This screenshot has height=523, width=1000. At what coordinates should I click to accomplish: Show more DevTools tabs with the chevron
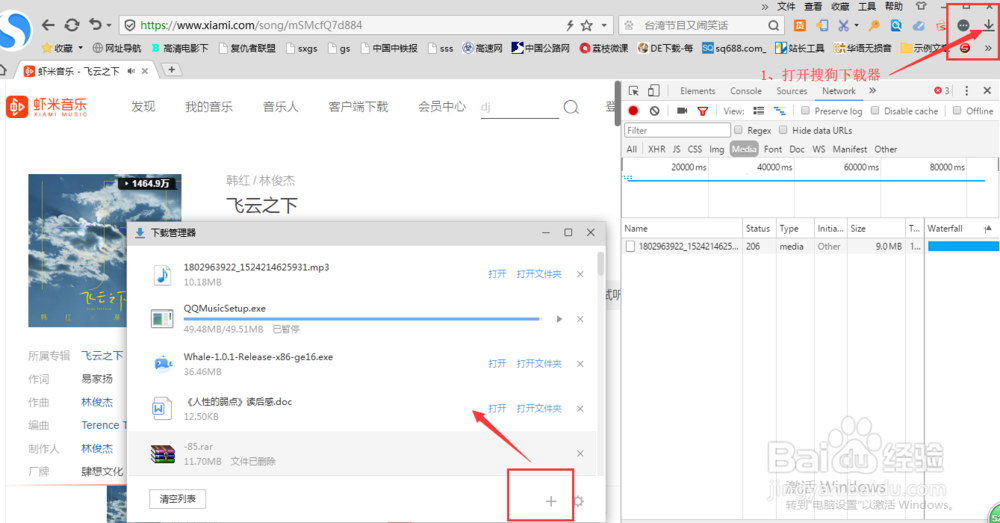pyautogui.click(x=872, y=91)
